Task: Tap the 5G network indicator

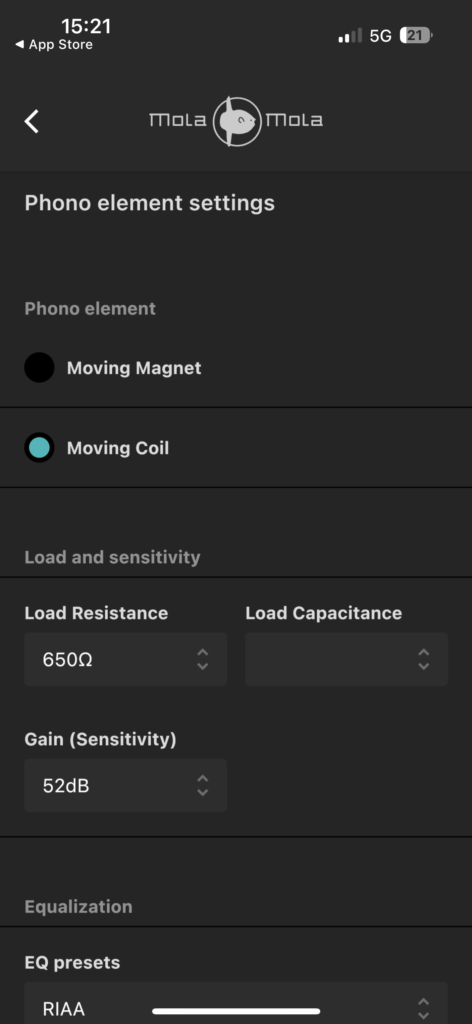Action: click(x=381, y=36)
